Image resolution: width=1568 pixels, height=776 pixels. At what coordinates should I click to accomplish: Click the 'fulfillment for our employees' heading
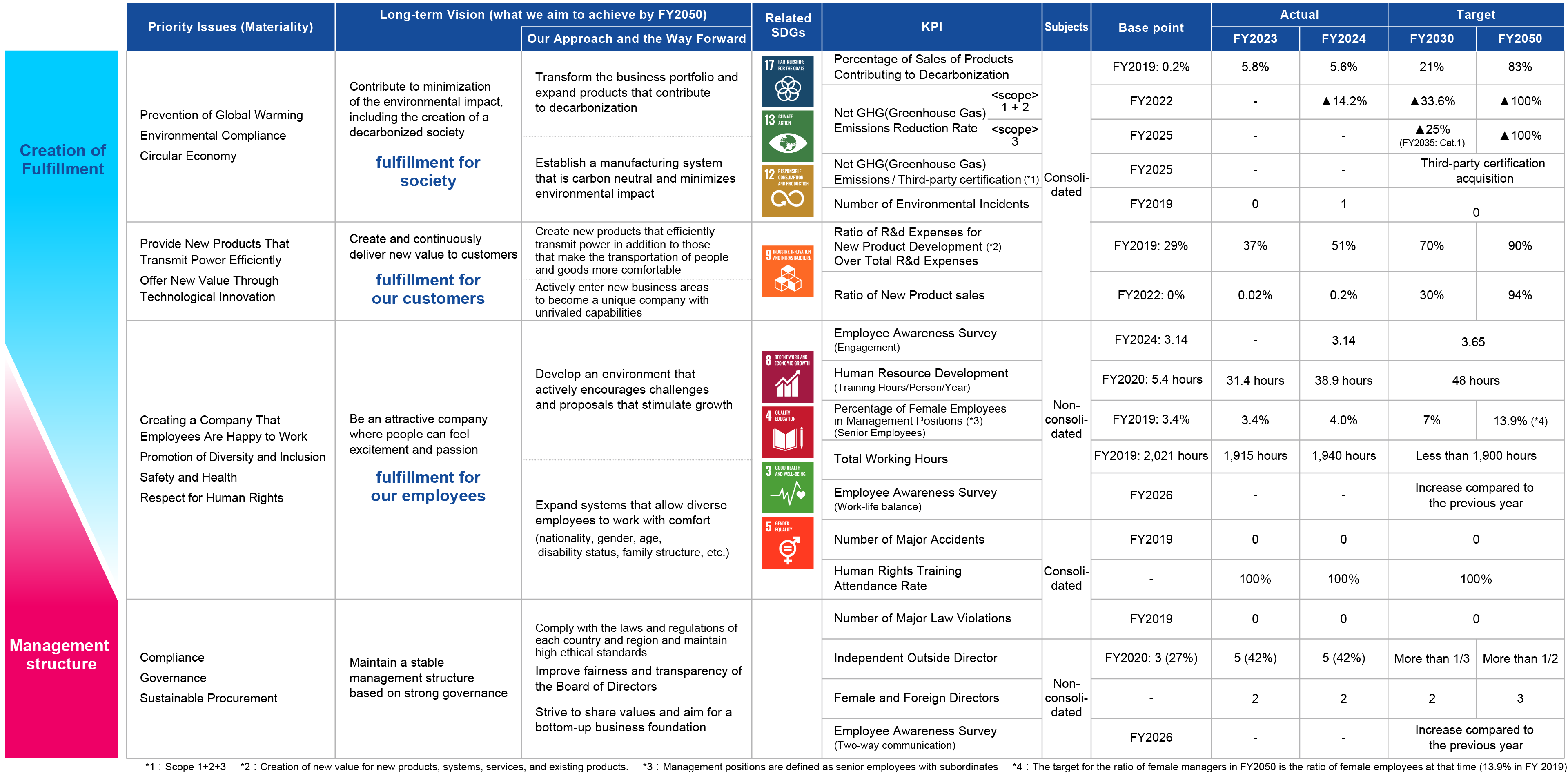428,486
